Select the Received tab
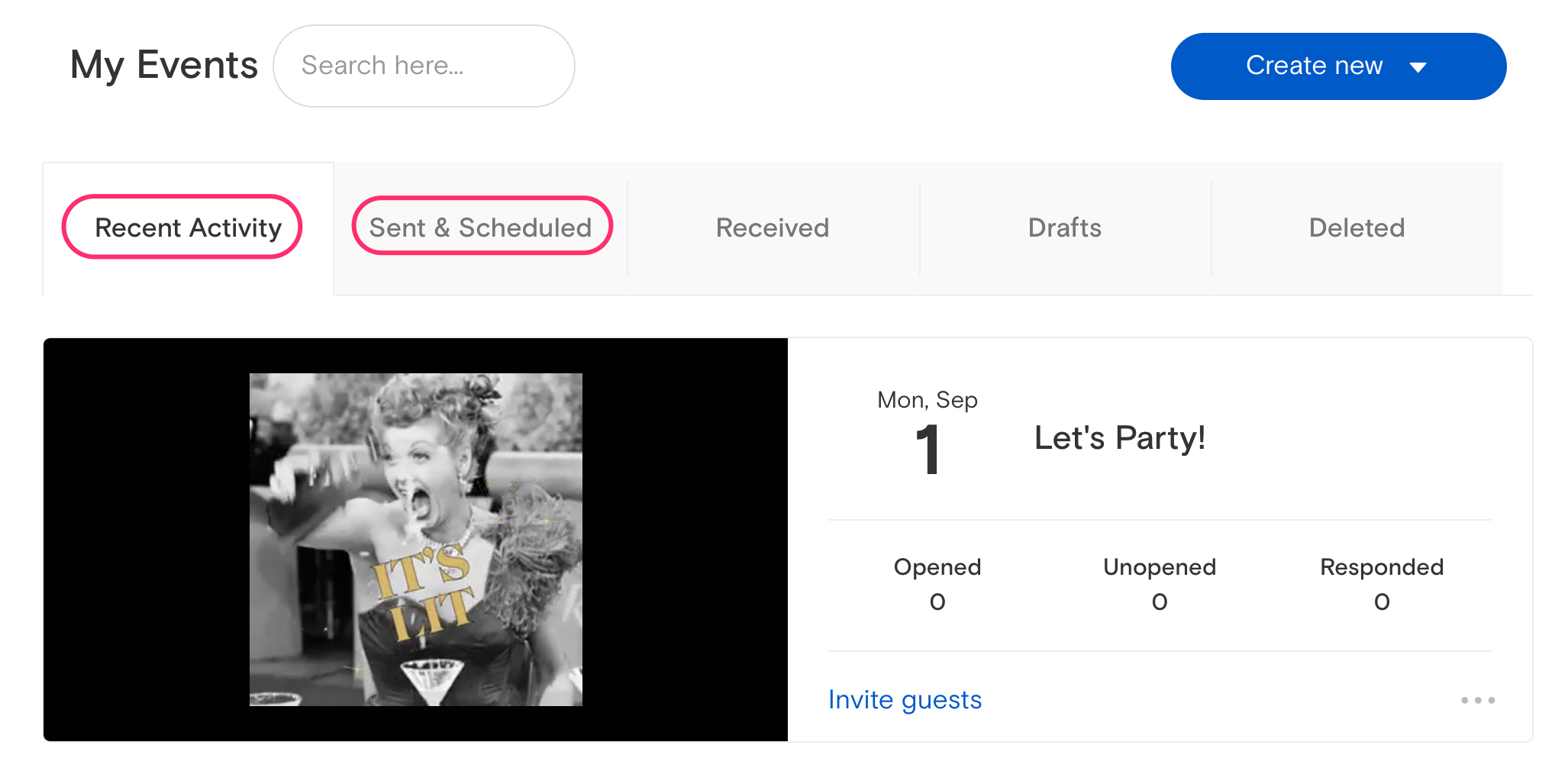Image resolution: width=1568 pixels, height=771 pixels. (x=773, y=227)
